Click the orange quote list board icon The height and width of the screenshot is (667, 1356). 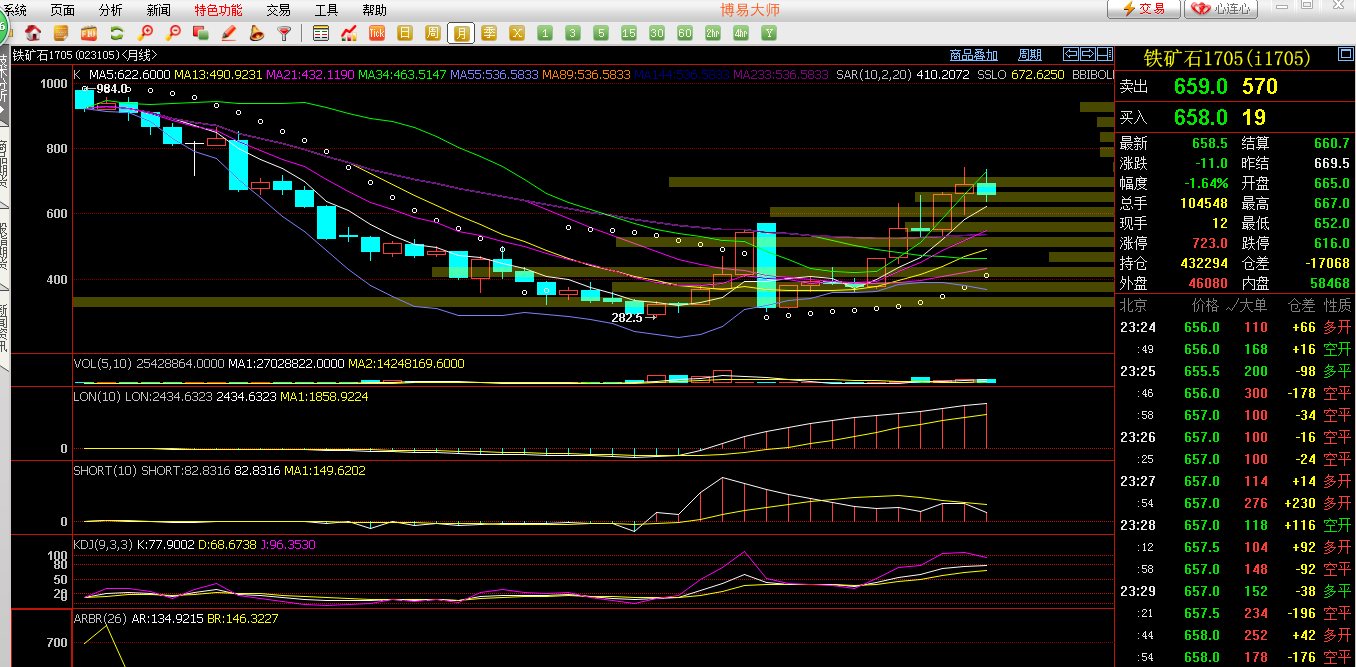tap(61, 33)
